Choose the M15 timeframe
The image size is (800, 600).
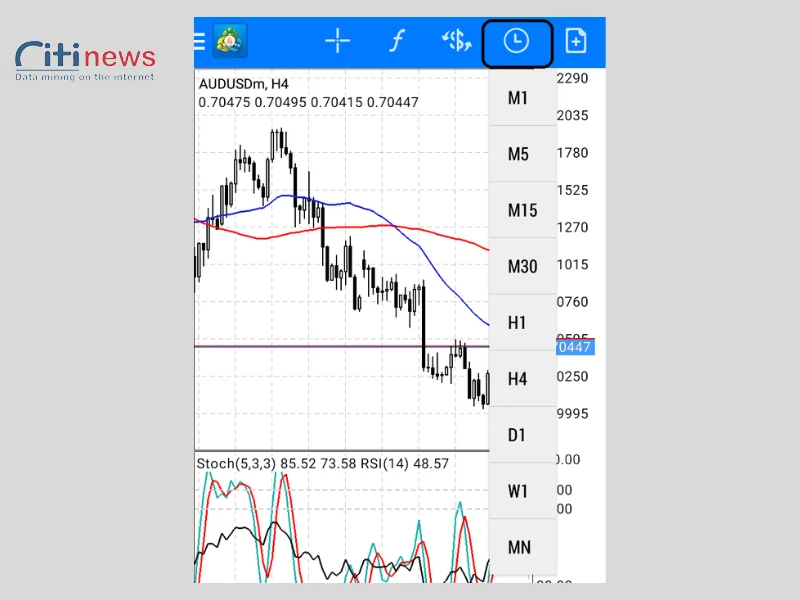pyautogui.click(x=522, y=210)
